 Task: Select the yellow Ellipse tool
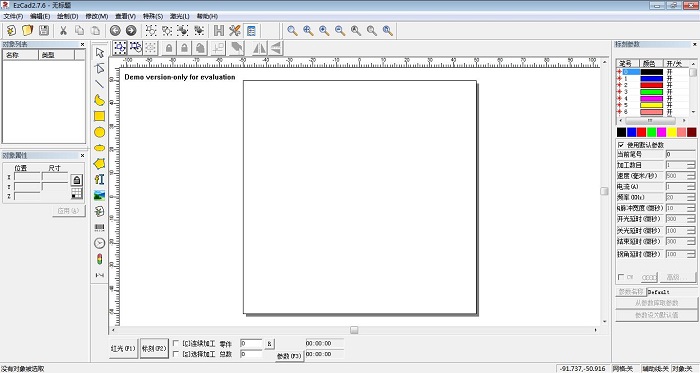(x=100, y=148)
